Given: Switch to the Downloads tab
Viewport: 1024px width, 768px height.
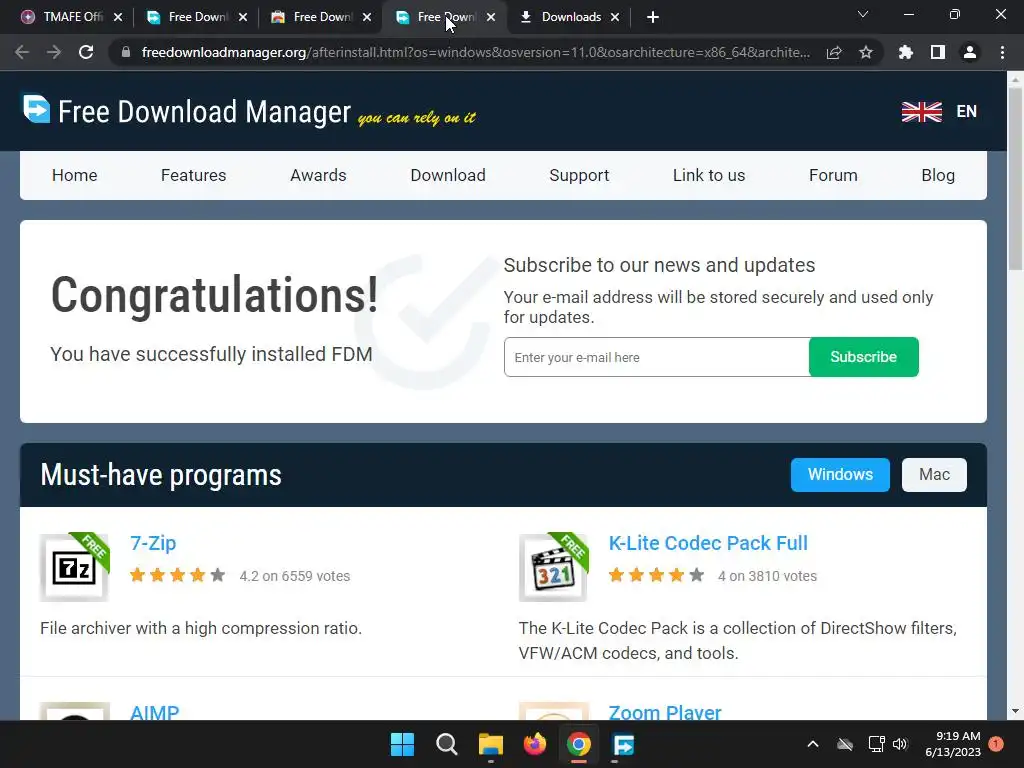Looking at the screenshot, I should 569,17.
